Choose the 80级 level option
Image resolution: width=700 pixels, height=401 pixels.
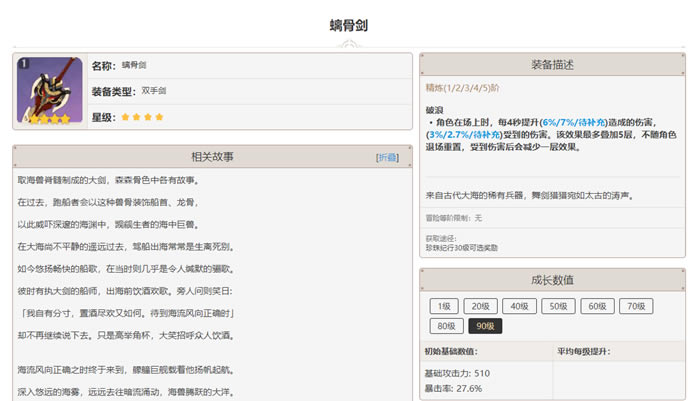(x=443, y=326)
